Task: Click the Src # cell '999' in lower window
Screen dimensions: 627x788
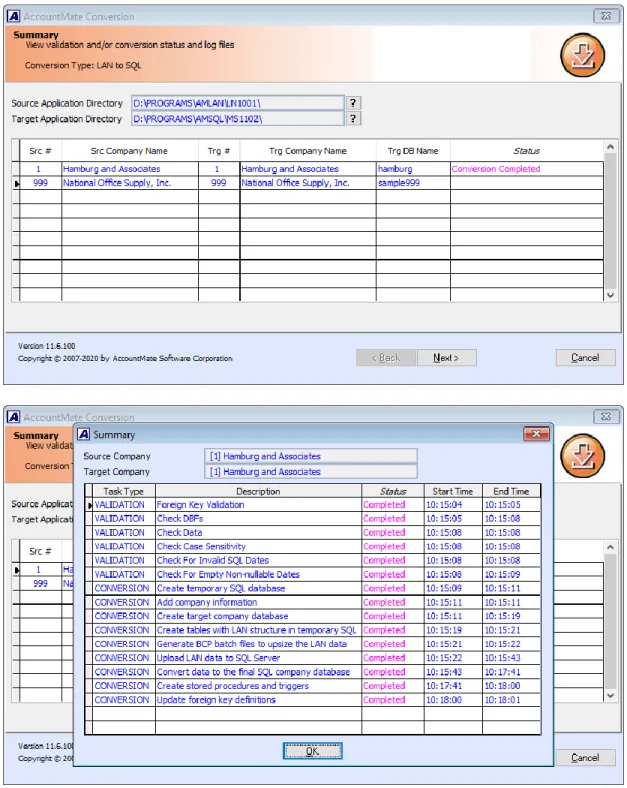Action: pyautogui.click(x=41, y=583)
